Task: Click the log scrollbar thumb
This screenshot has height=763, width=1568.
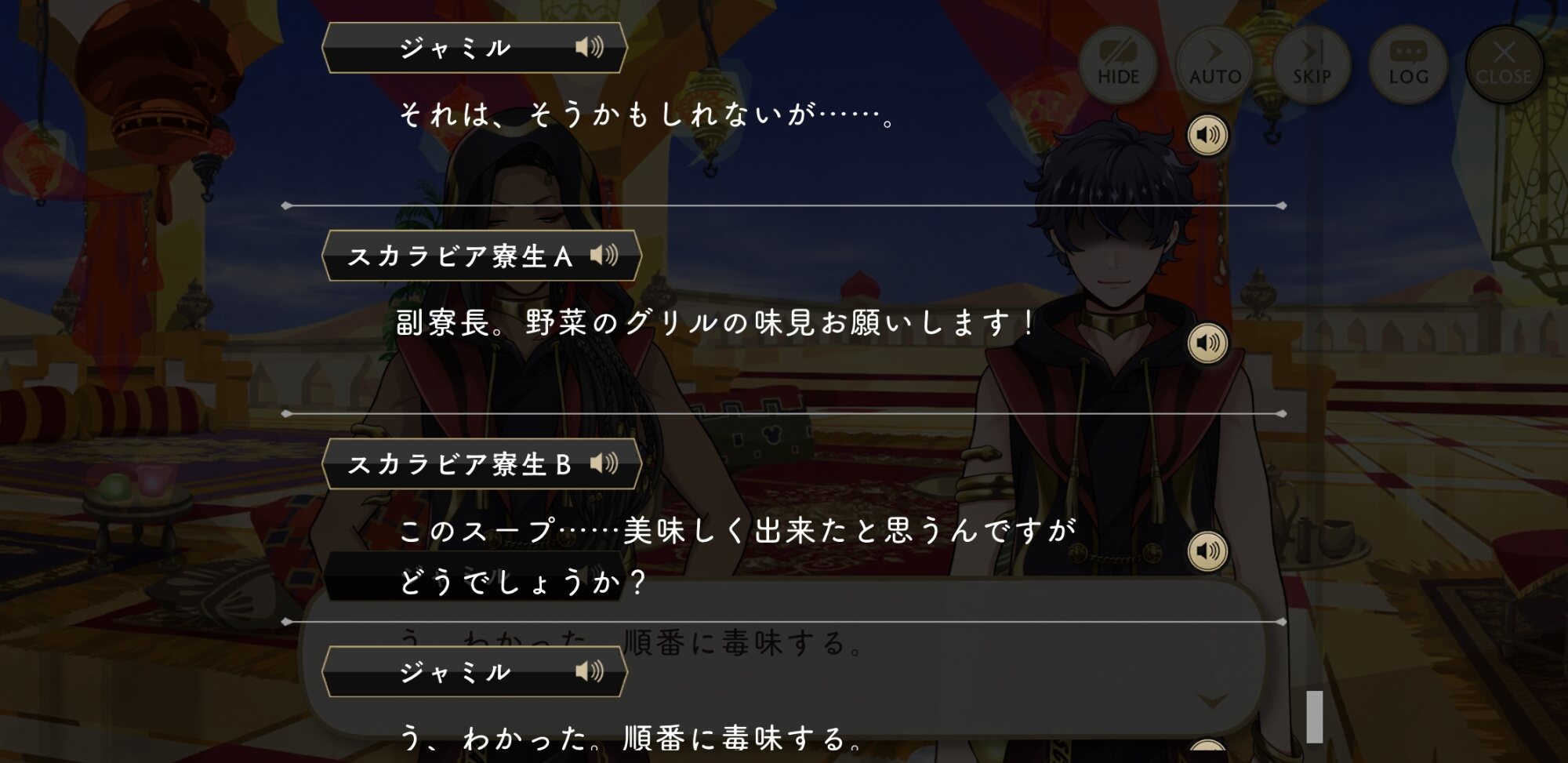Action: [1315, 717]
